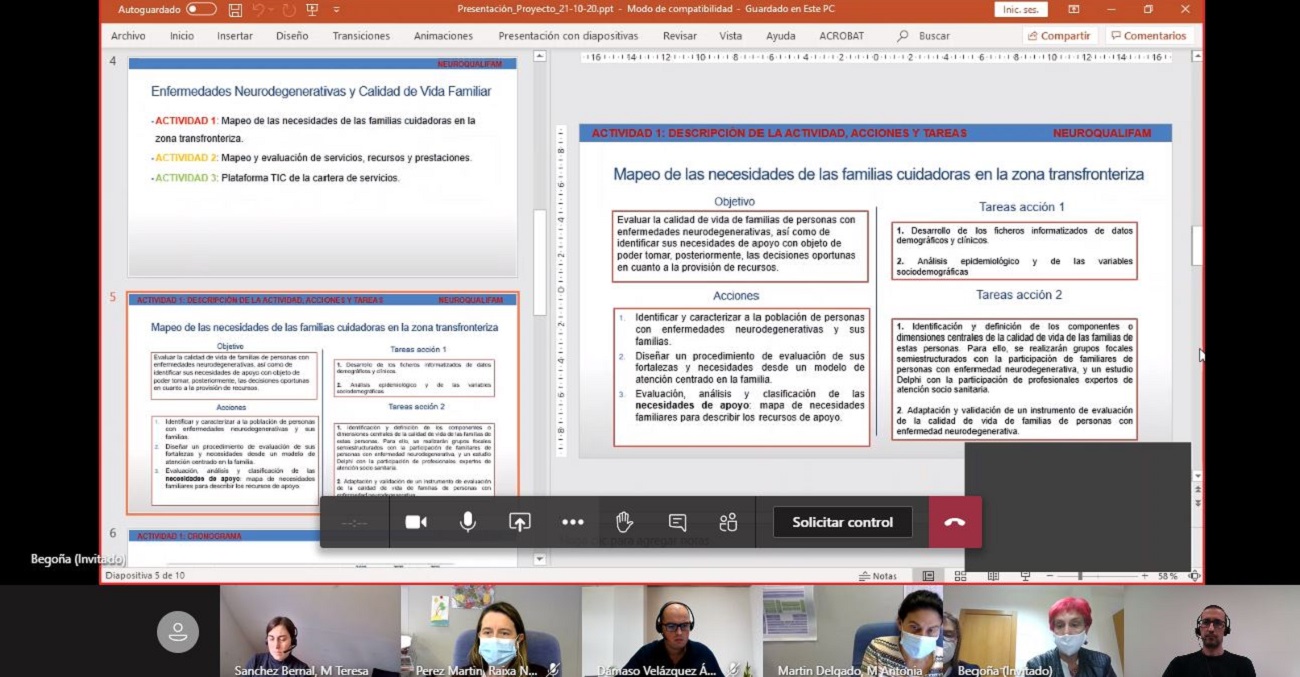Expand the Quick Access Toolbar customize arrow
Screen dimensions: 1300x677
coord(336,10)
